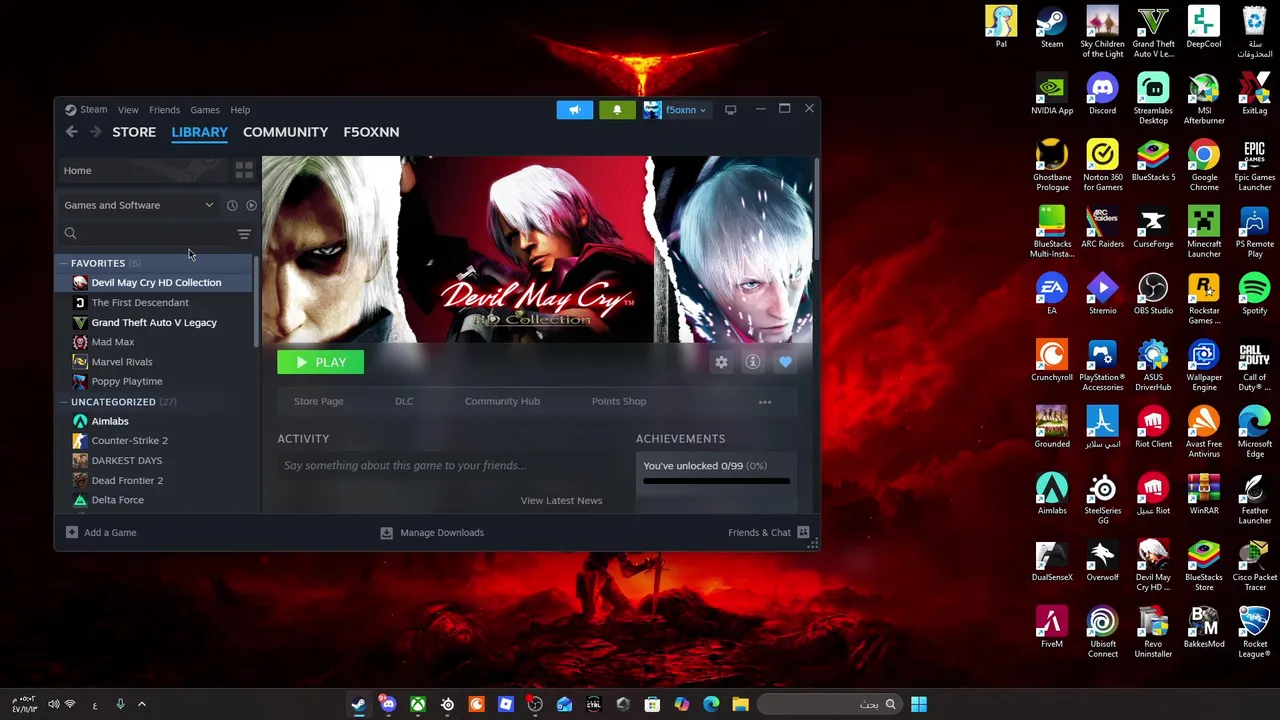The width and height of the screenshot is (1280, 720).
Task: Sort library by recent activity clock icon
Action: (x=232, y=205)
